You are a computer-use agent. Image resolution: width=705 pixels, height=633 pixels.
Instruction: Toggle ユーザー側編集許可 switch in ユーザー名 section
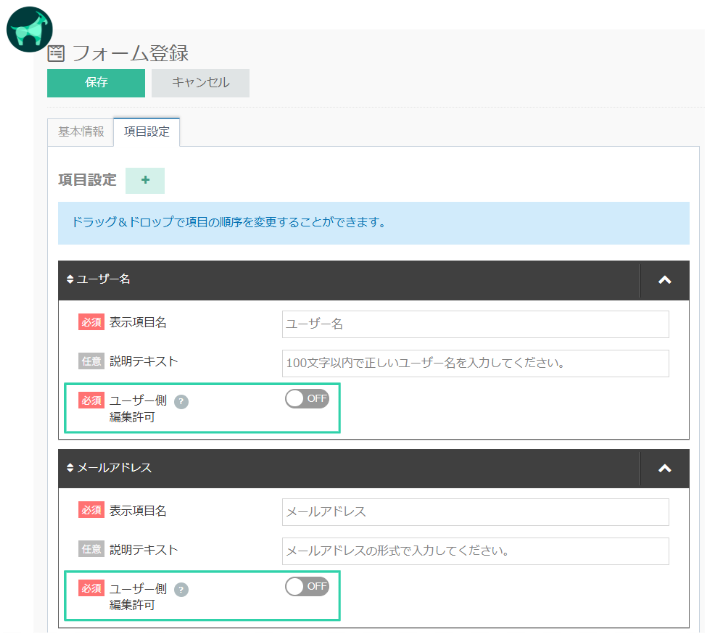coord(306,399)
